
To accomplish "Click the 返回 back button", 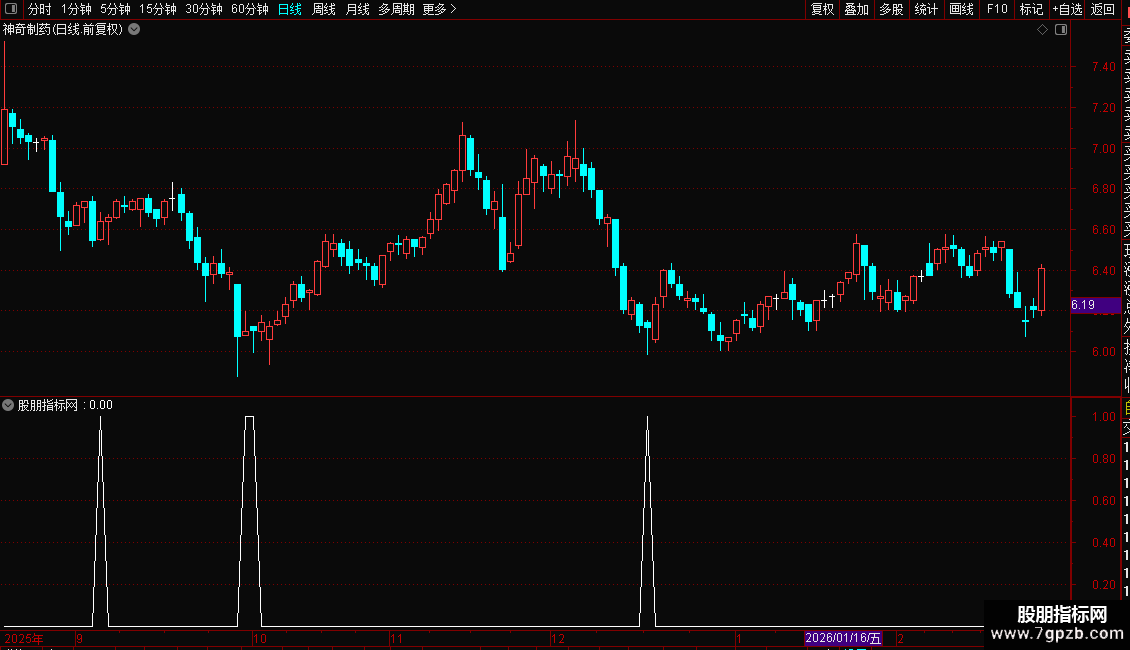I will click(1103, 9).
